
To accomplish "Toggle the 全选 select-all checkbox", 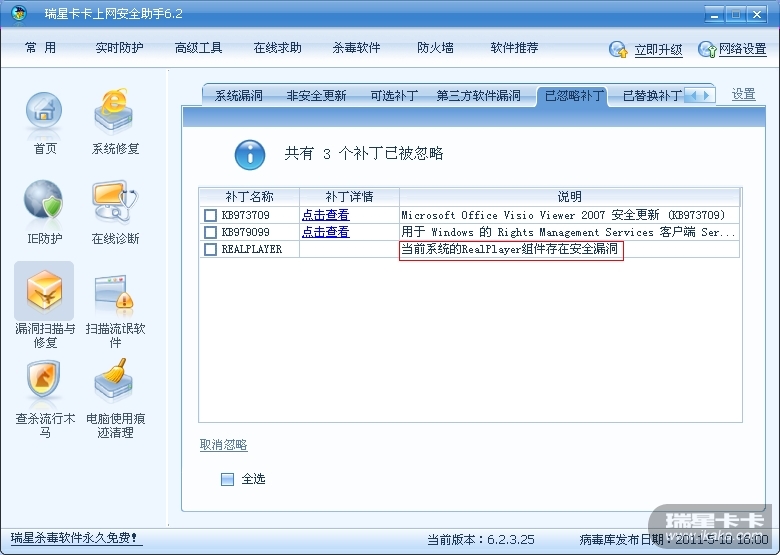I will [x=227, y=479].
